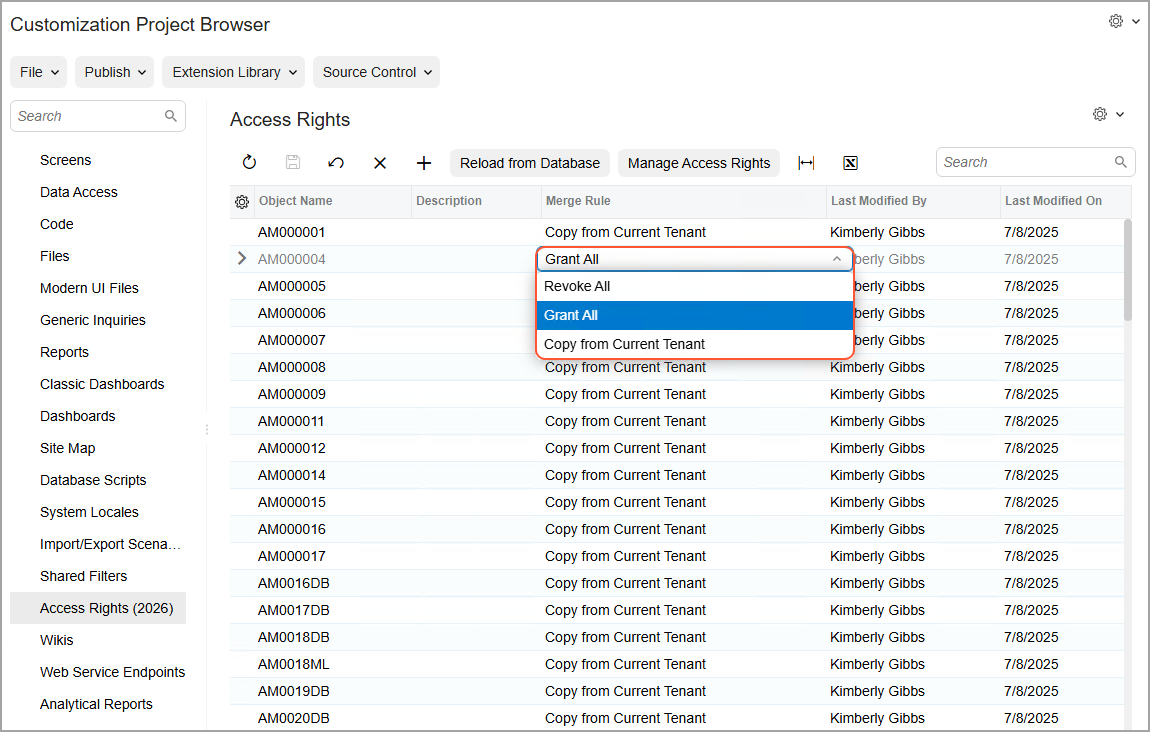Click the Export to Excel icon
The width and height of the screenshot is (1150, 732).
pos(850,163)
